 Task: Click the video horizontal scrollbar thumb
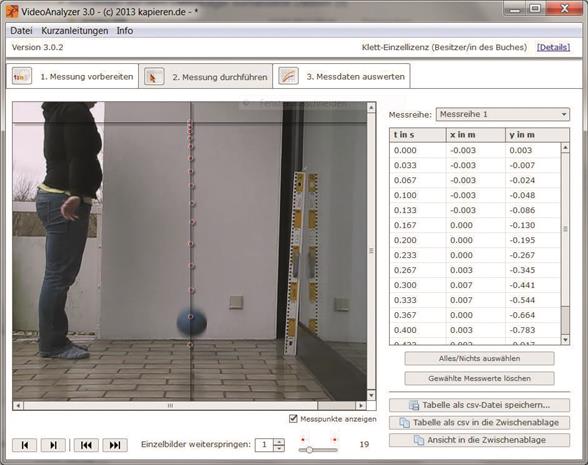point(170,405)
